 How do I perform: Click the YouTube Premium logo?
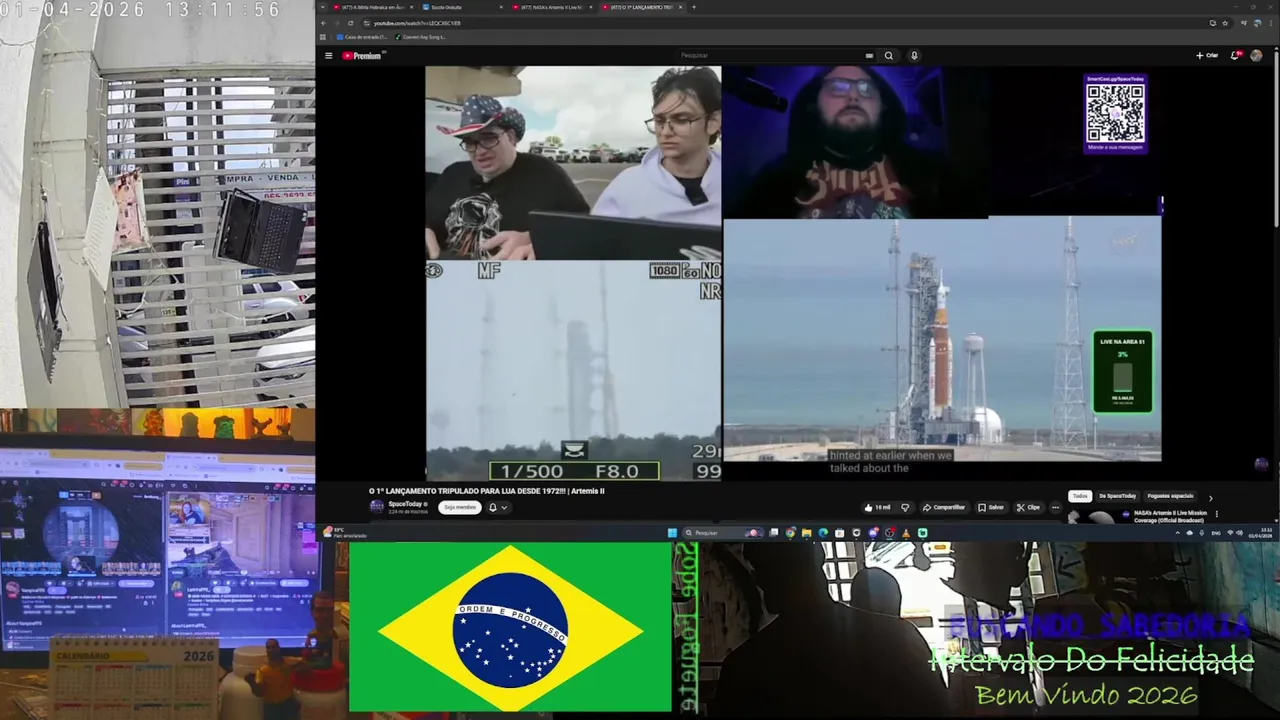362,56
